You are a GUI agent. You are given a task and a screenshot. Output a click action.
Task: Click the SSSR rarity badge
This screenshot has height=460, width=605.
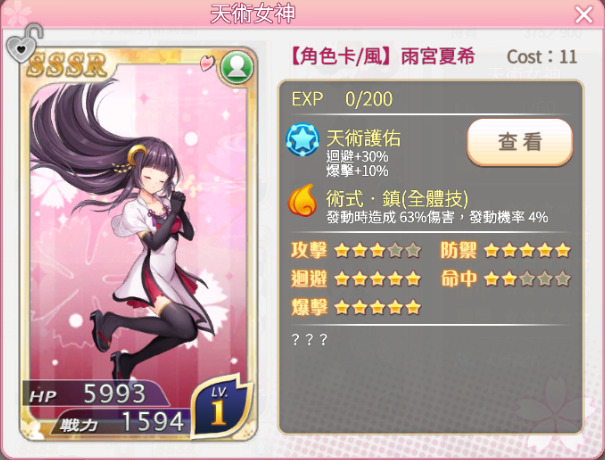(67, 64)
